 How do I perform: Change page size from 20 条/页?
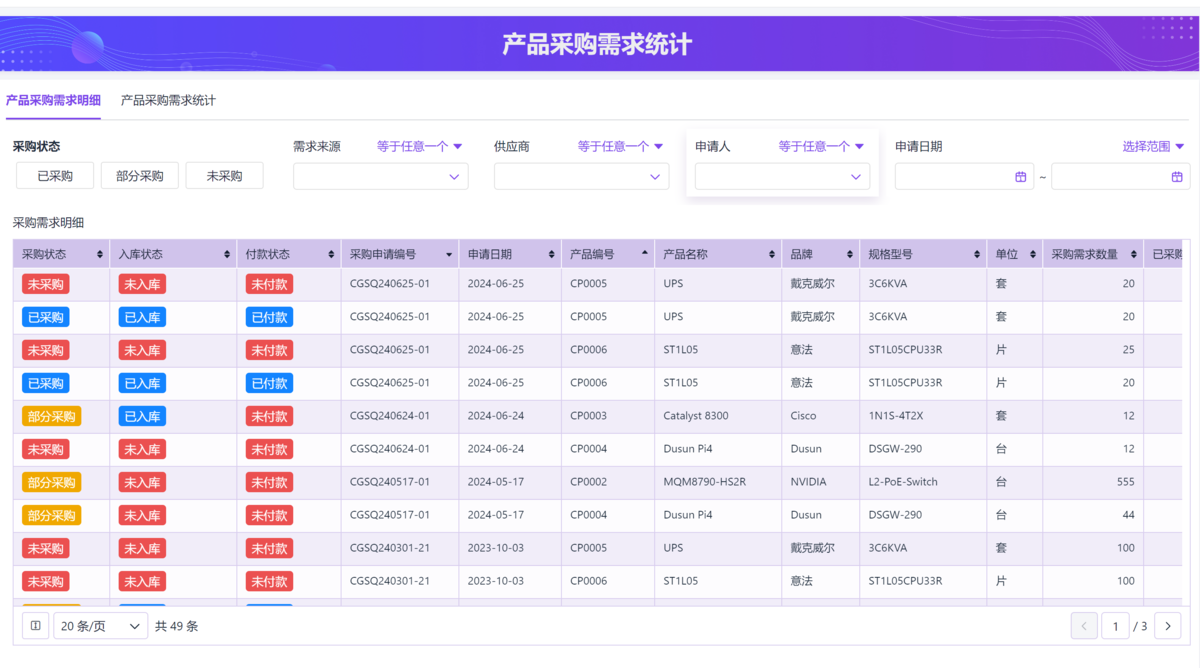(100, 626)
